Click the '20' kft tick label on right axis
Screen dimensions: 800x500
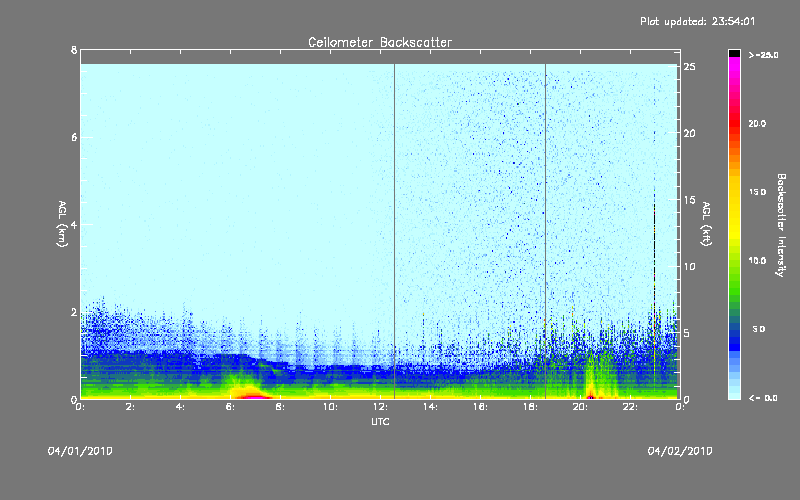click(x=689, y=133)
